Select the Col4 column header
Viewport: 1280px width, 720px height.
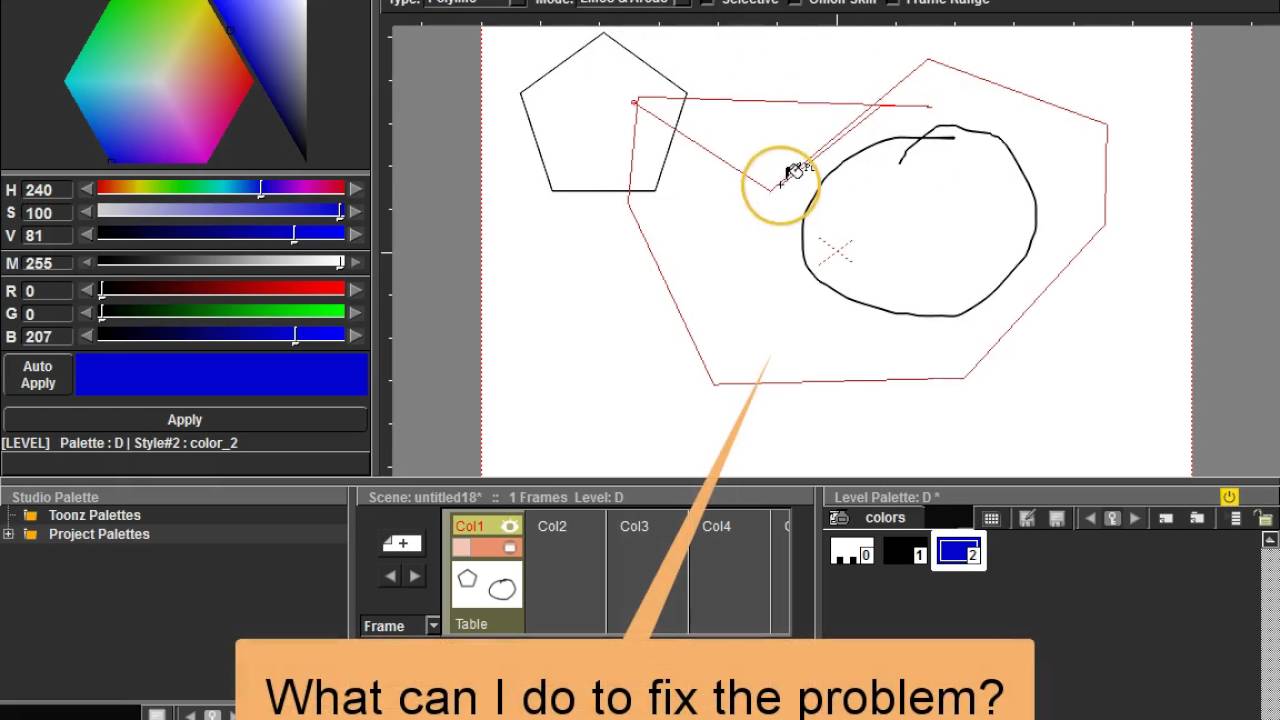[716, 526]
